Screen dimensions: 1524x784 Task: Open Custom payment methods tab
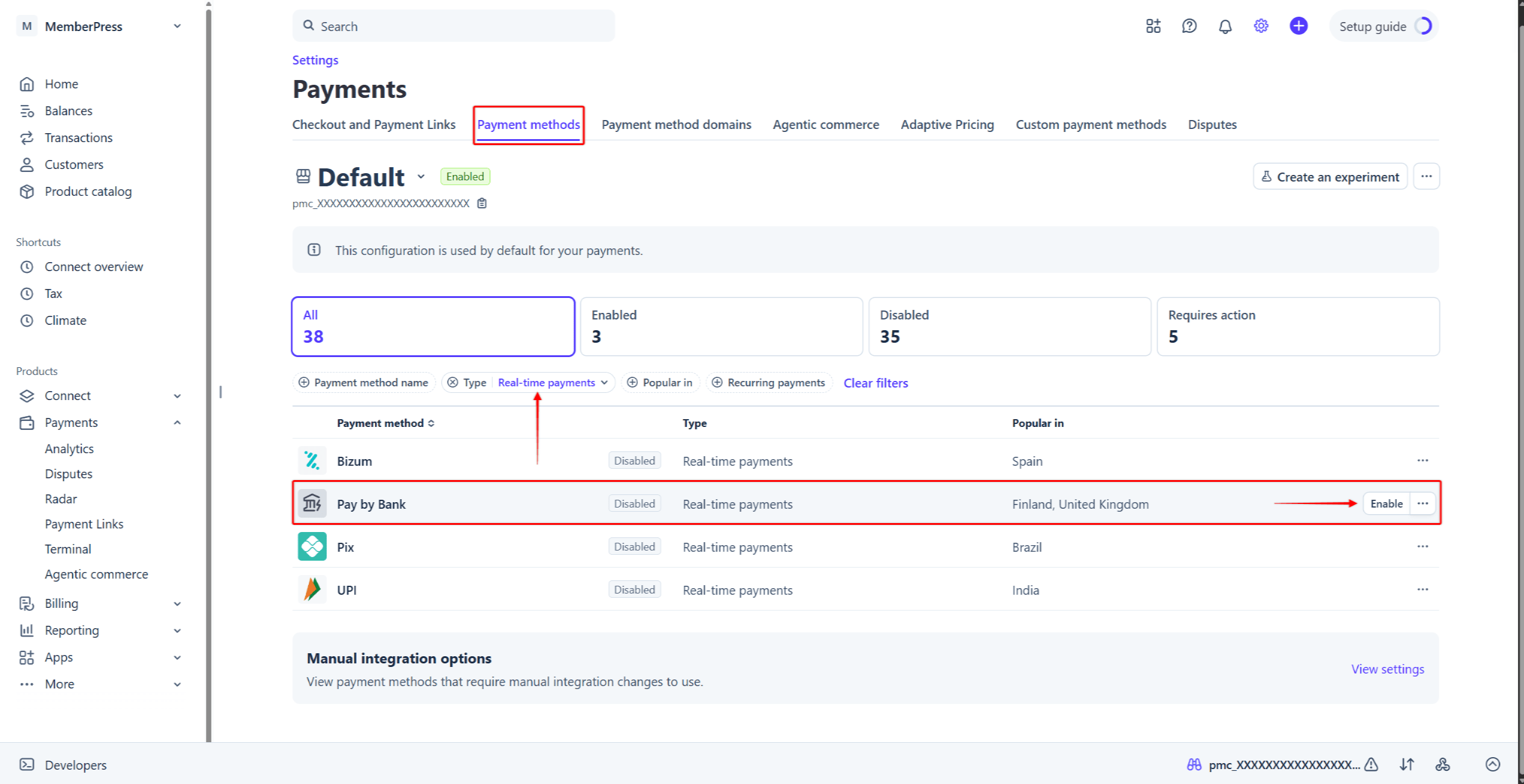point(1091,125)
